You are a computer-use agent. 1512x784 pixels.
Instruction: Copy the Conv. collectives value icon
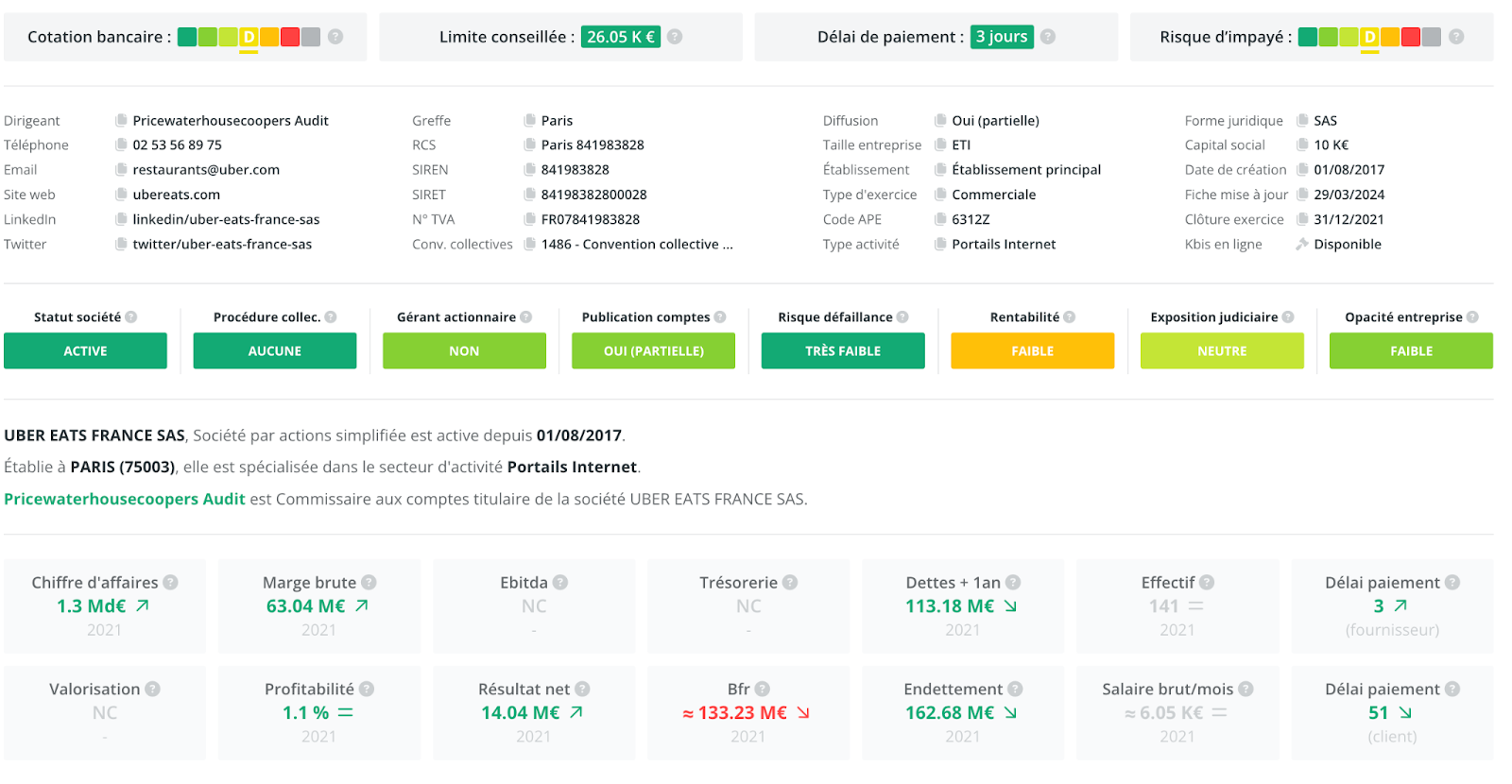tap(530, 244)
